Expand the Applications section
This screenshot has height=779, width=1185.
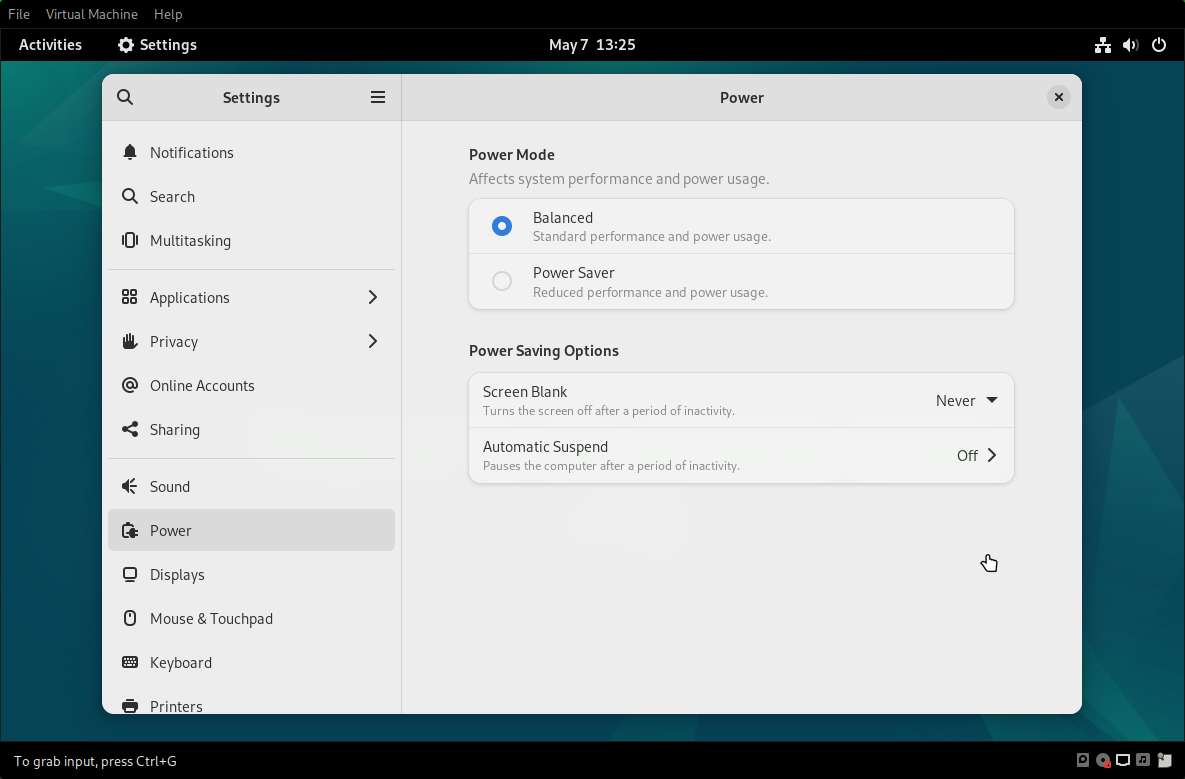372,297
